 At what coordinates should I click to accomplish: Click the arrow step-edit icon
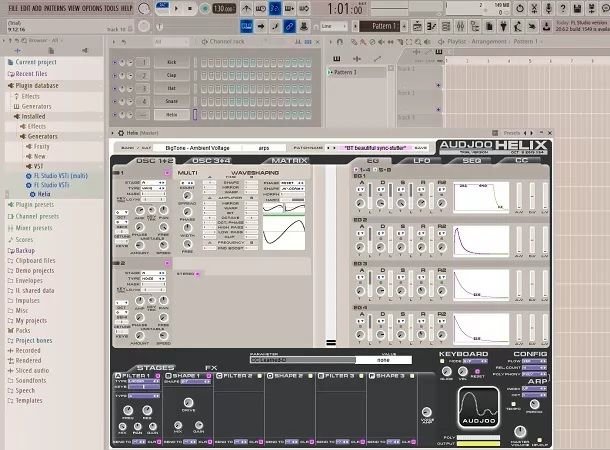coord(261,26)
